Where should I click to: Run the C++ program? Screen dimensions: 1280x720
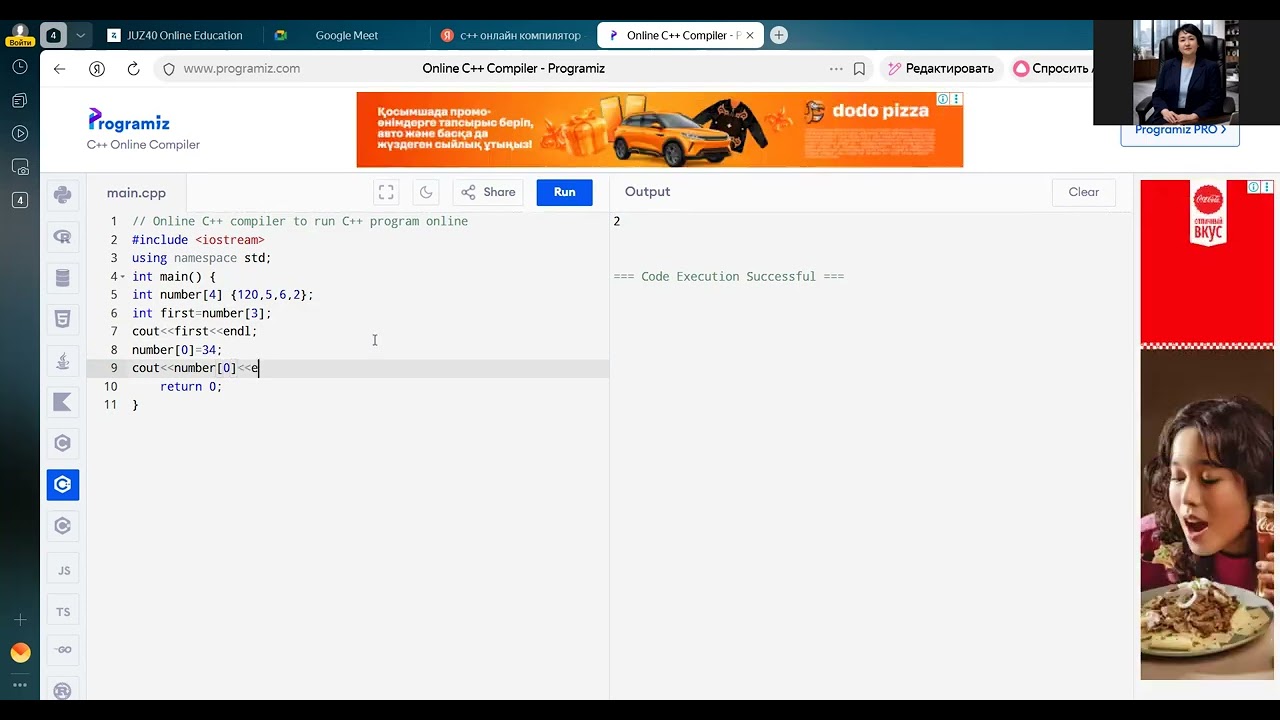click(x=564, y=192)
